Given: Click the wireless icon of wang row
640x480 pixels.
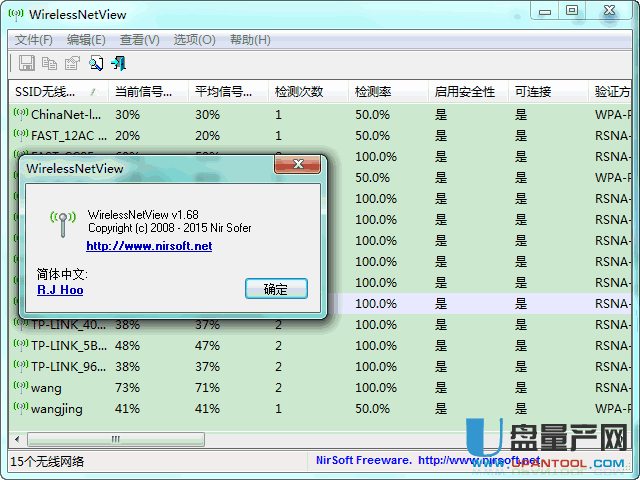Looking at the screenshot, I should click(x=21, y=386).
